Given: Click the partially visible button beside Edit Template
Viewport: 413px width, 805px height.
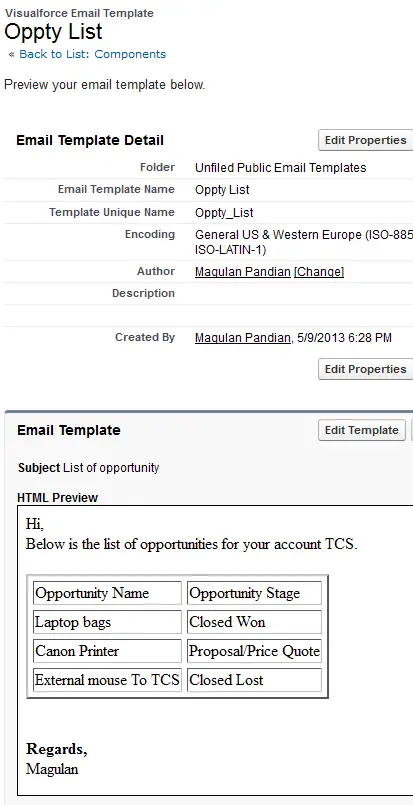Looking at the screenshot, I should [411, 430].
